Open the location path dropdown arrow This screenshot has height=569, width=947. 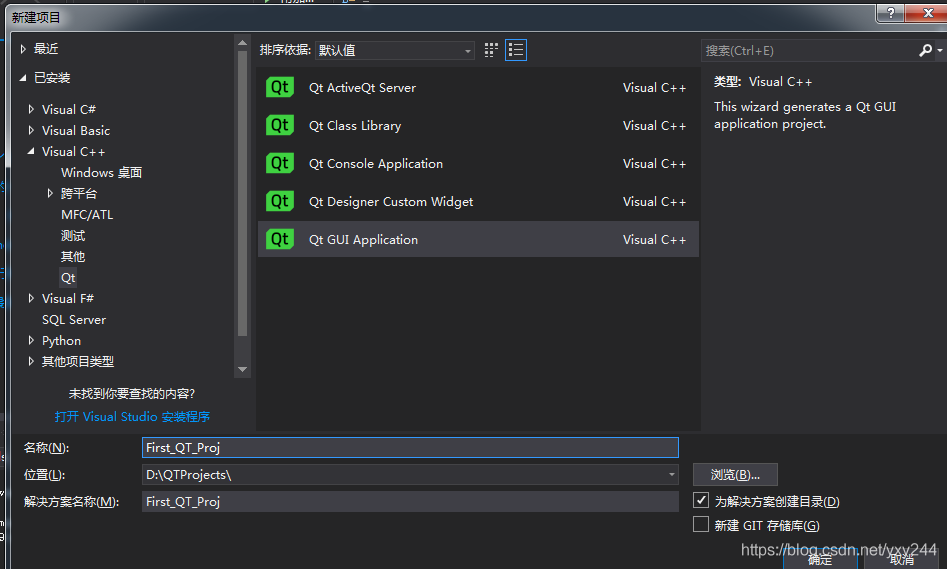672,475
